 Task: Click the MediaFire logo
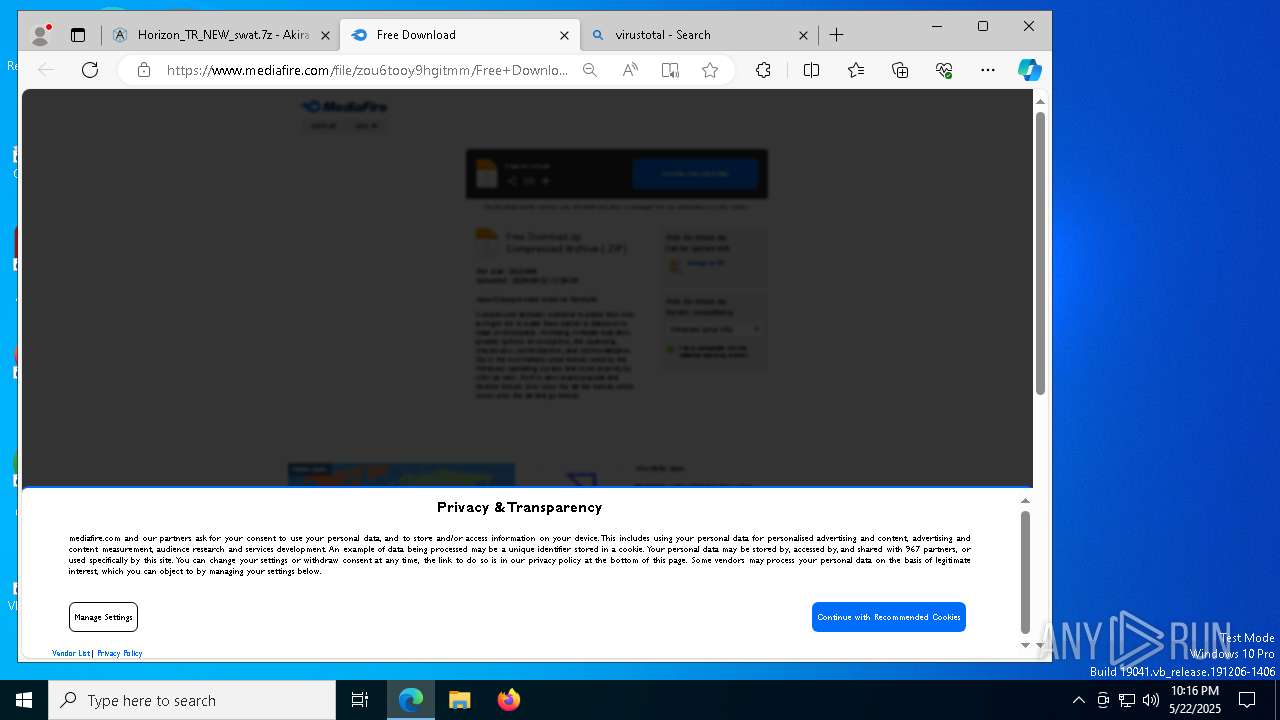click(x=345, y=106)
